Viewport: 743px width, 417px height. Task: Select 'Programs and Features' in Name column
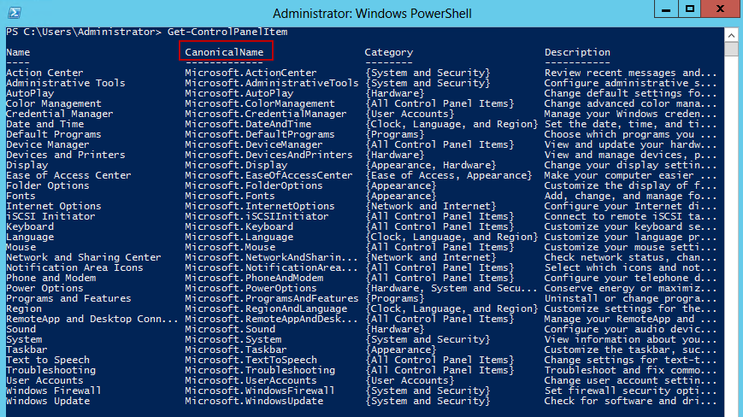tap(69, 299)
